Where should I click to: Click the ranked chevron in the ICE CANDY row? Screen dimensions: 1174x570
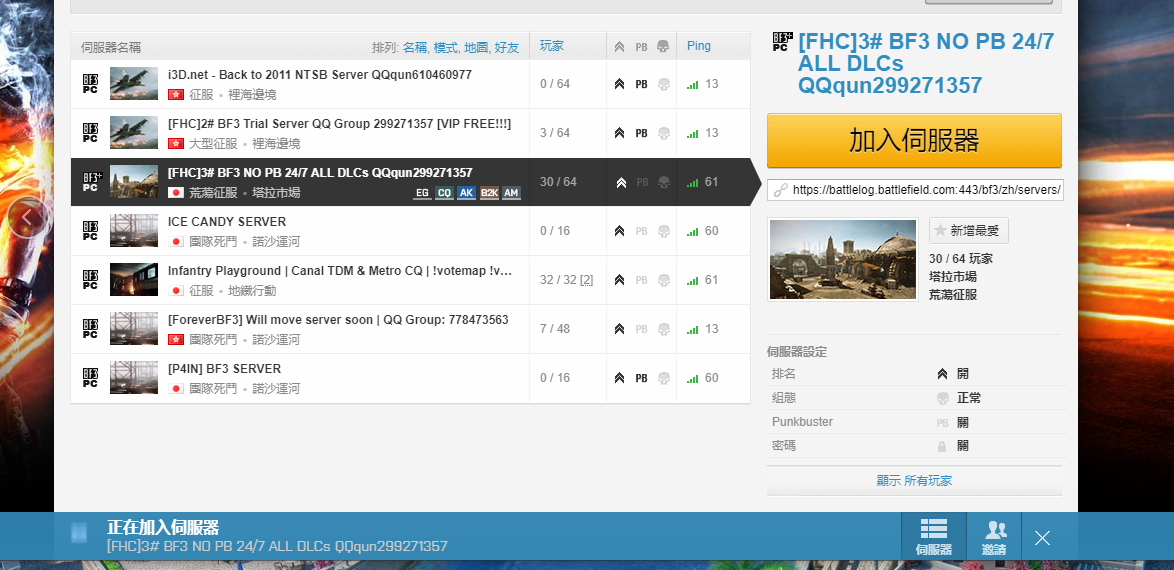pos(619,231)
